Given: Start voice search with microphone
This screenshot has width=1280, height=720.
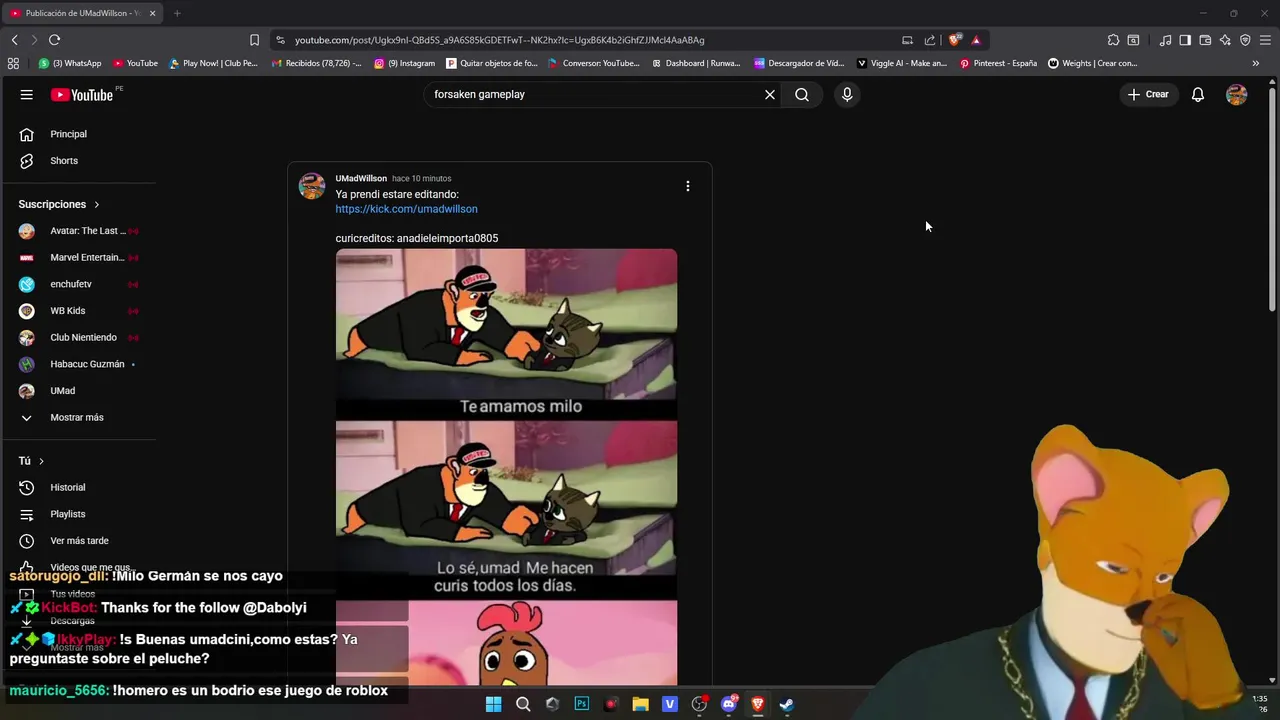Looking at the screenshot, I should [847, 94].
